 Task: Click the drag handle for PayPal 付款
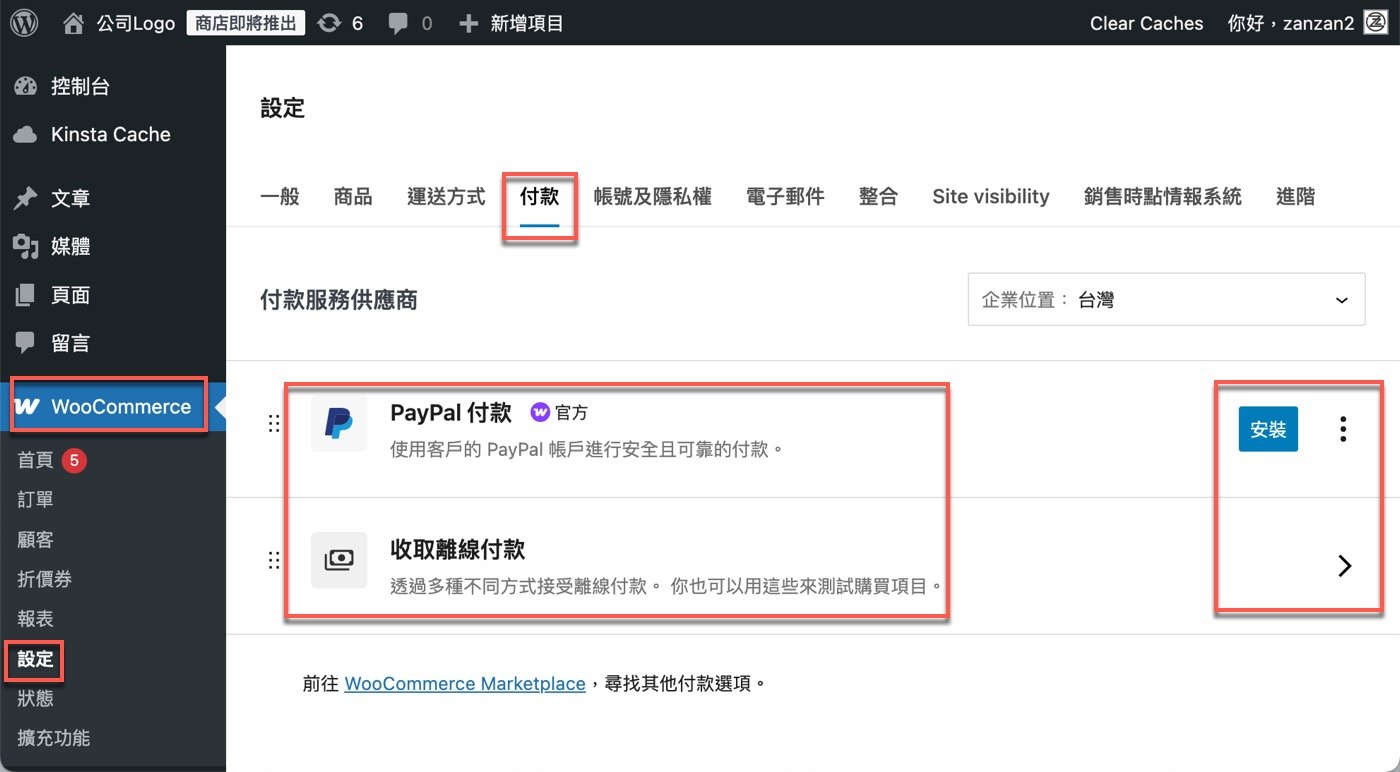[274, 424]
